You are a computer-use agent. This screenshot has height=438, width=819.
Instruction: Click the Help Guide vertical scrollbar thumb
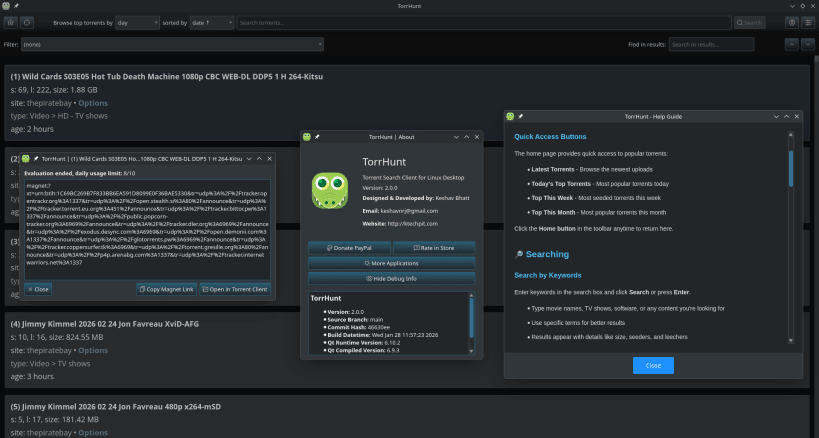[x=791, y=169]
